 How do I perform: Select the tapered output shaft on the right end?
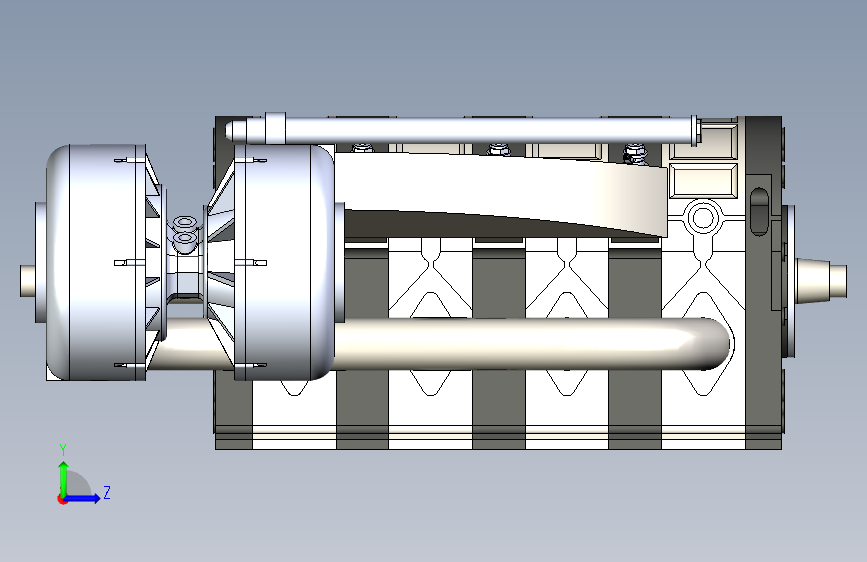[x=821, y=279]
